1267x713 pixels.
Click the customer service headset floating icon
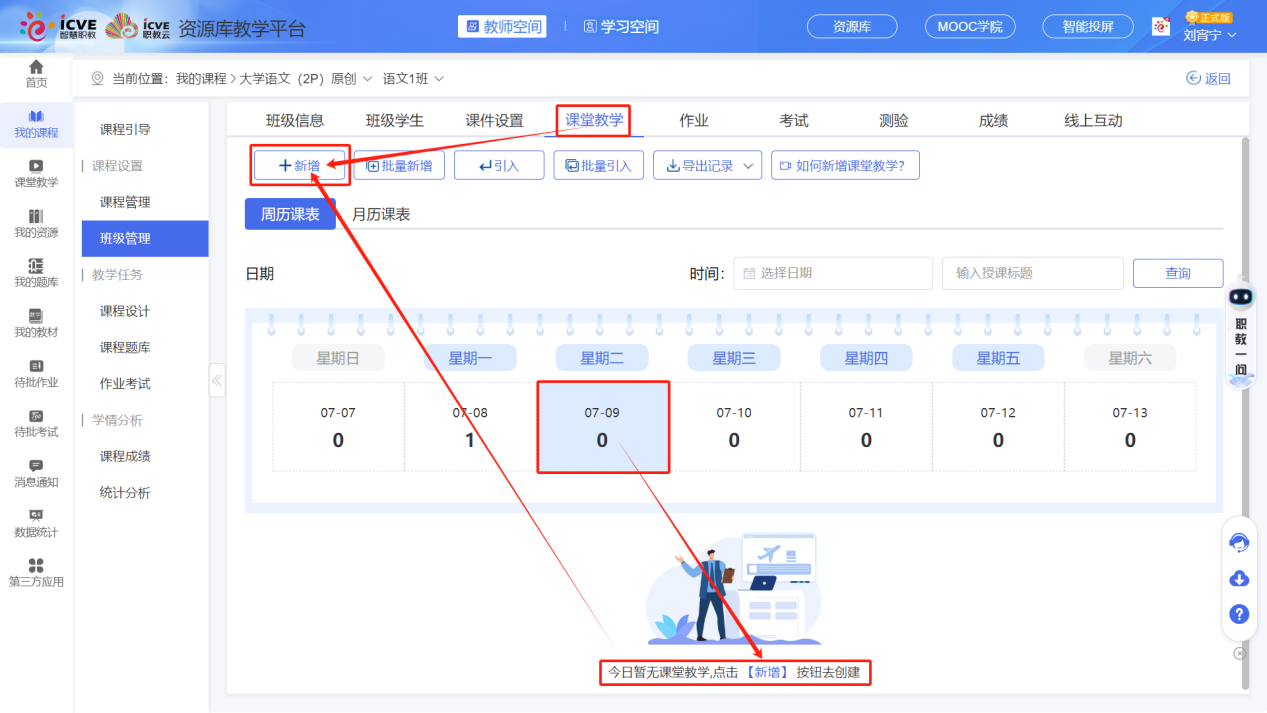coord(1239,542)
